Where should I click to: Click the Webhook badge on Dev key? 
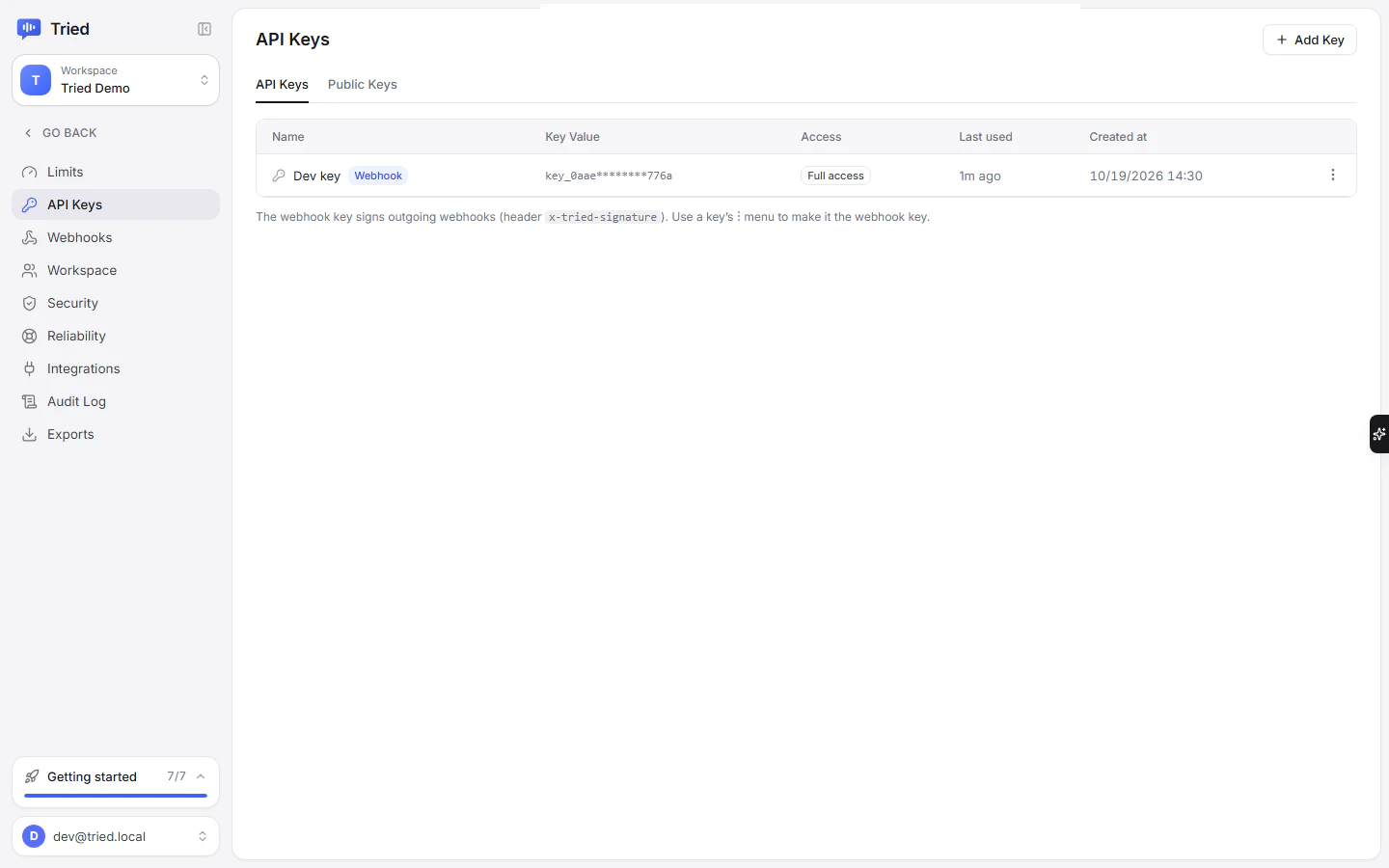pos(378,176)
